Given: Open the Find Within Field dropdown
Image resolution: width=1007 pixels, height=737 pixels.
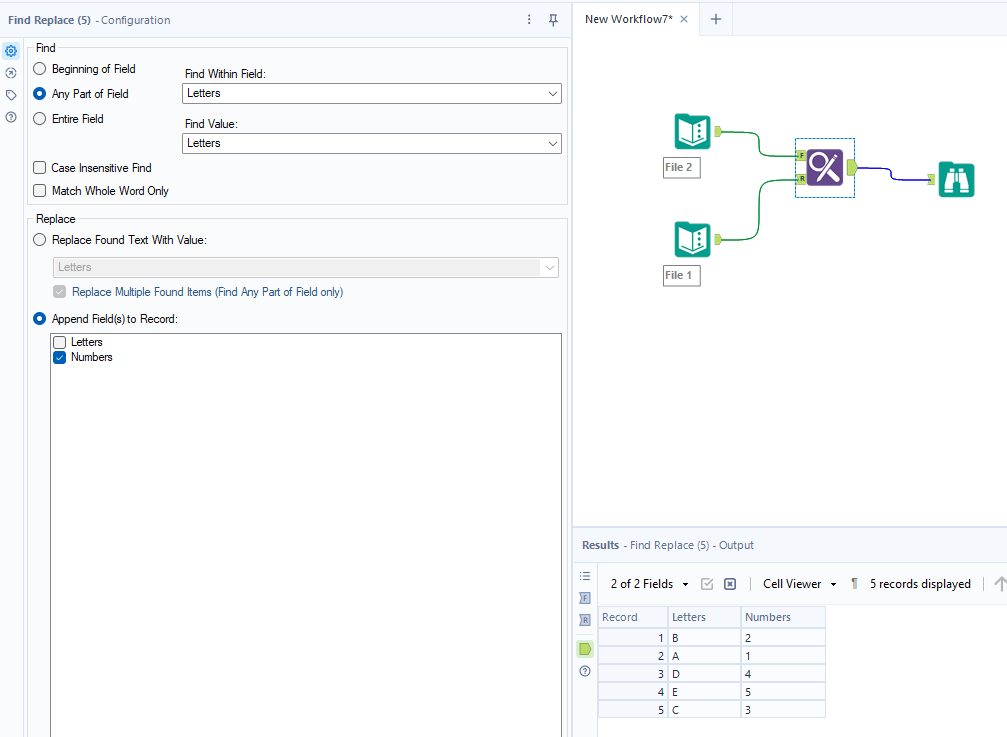Looking at the screenshot, I should [553, 93].
